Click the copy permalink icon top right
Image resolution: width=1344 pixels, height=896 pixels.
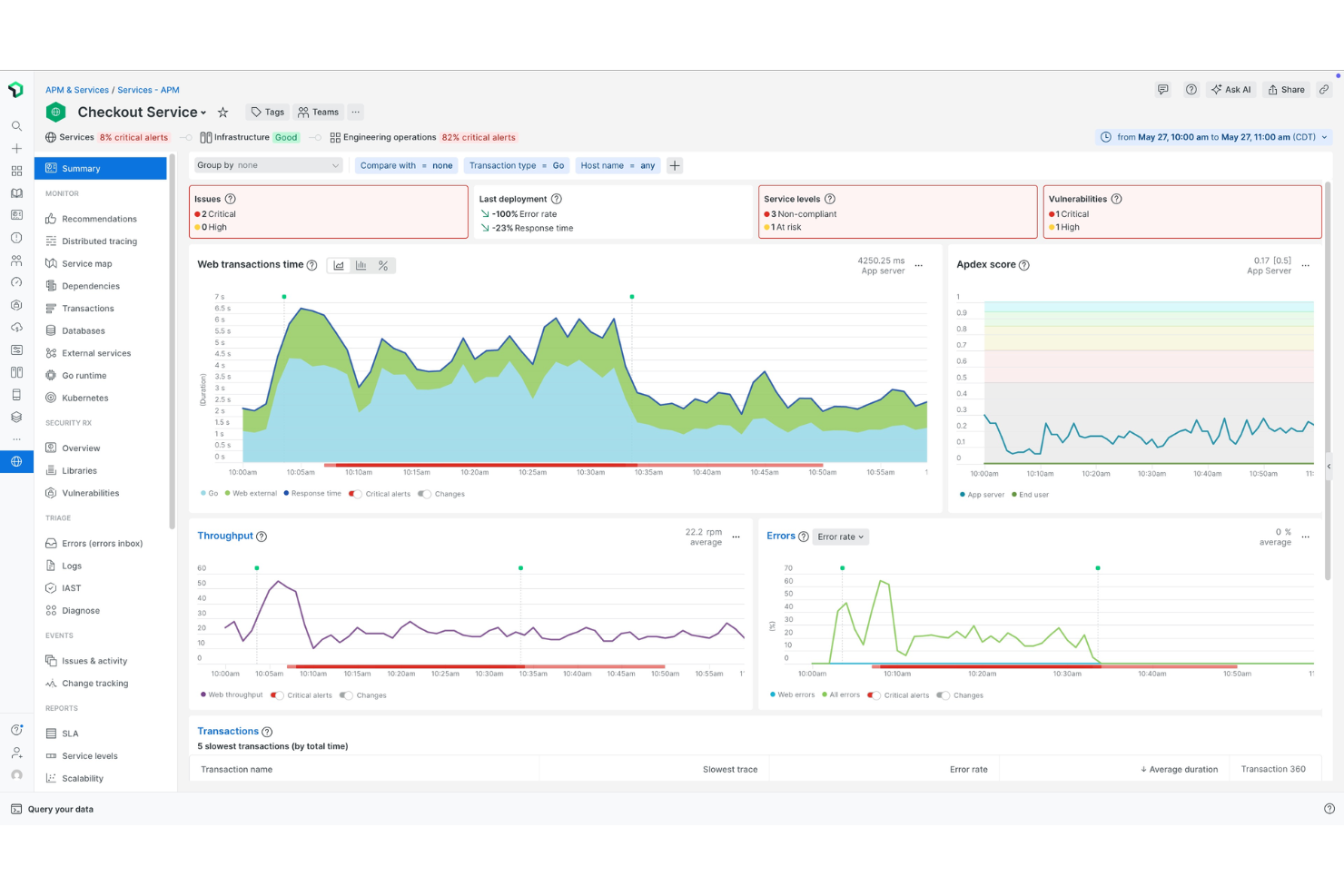[x=1325, y=89]
